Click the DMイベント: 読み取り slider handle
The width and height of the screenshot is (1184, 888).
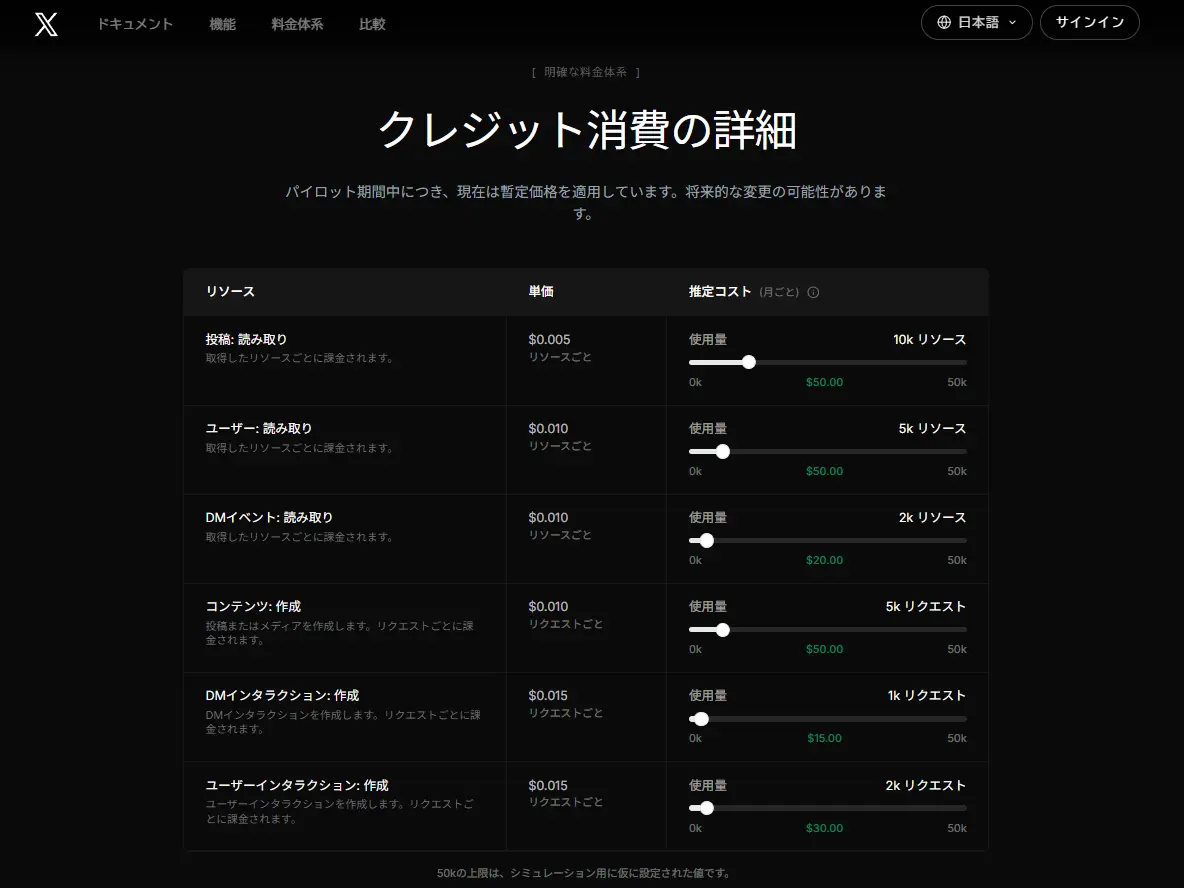coord(707,540)
